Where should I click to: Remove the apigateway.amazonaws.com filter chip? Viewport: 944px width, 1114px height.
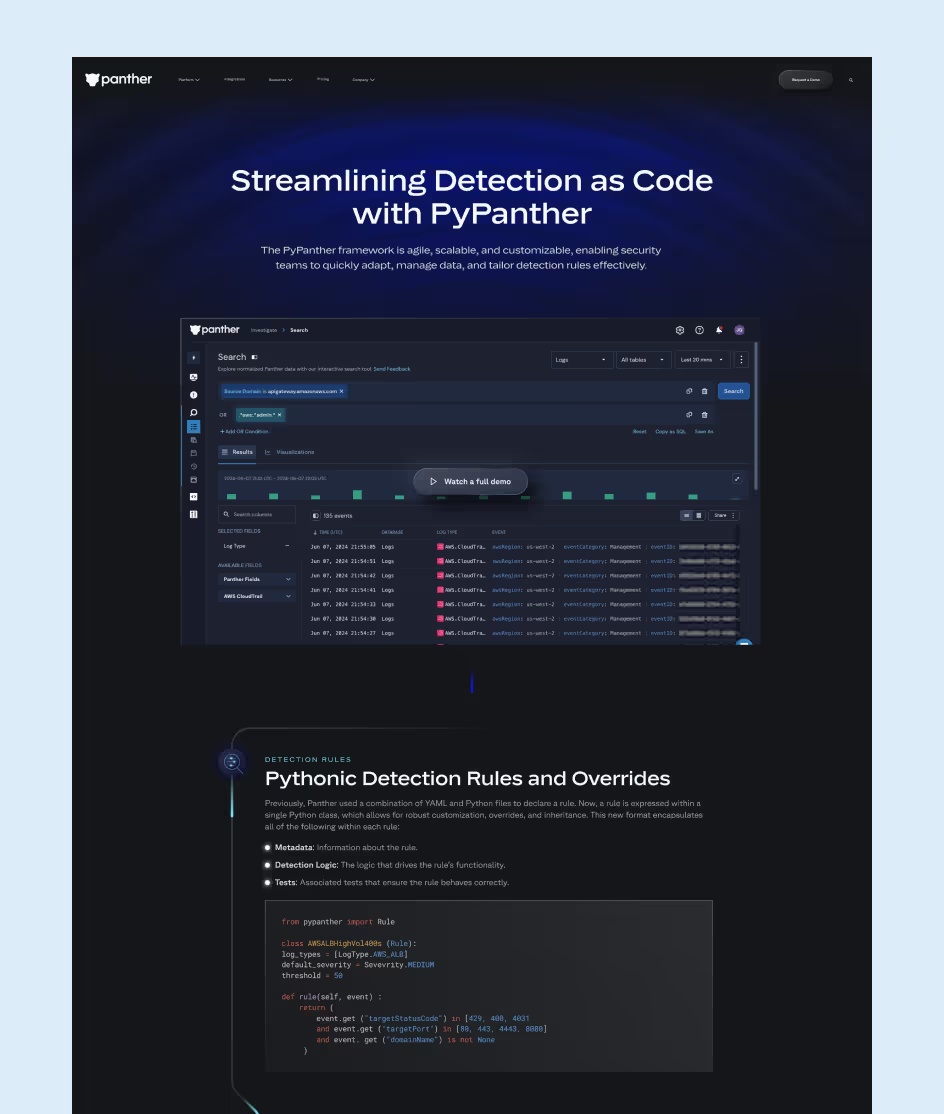[342, 391]
